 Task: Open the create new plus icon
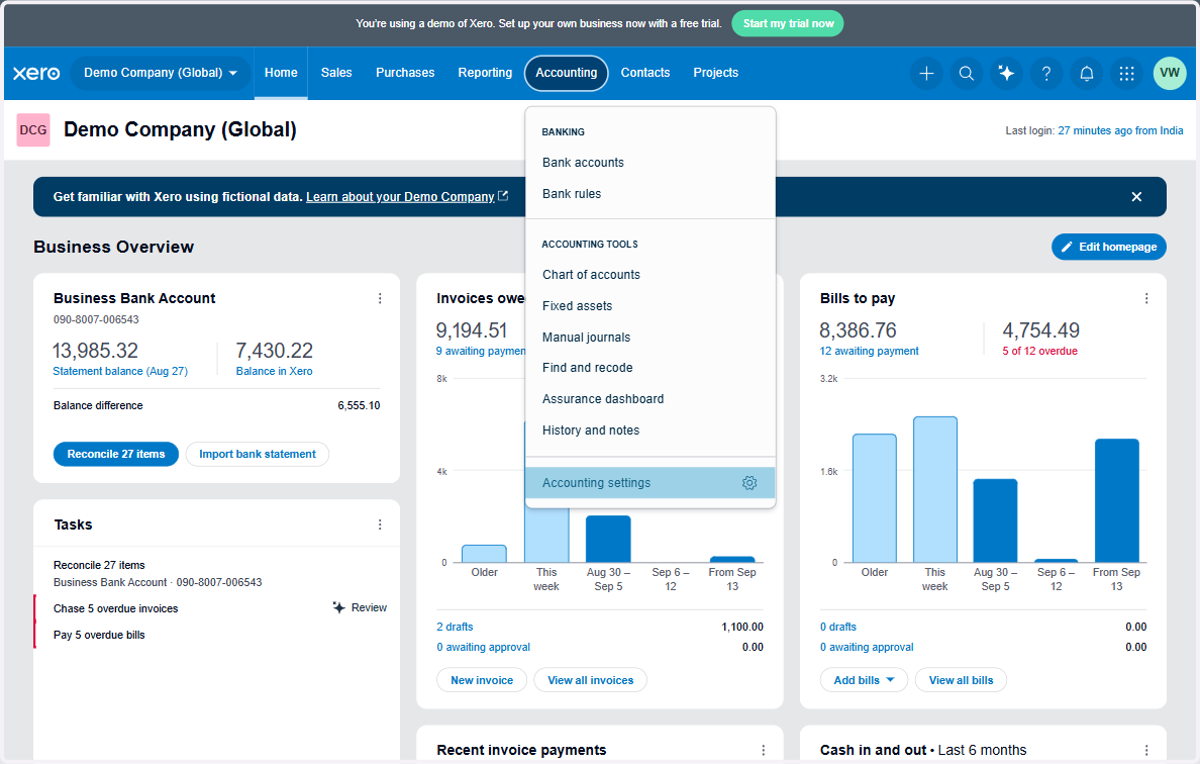click(x=927, y=73)
